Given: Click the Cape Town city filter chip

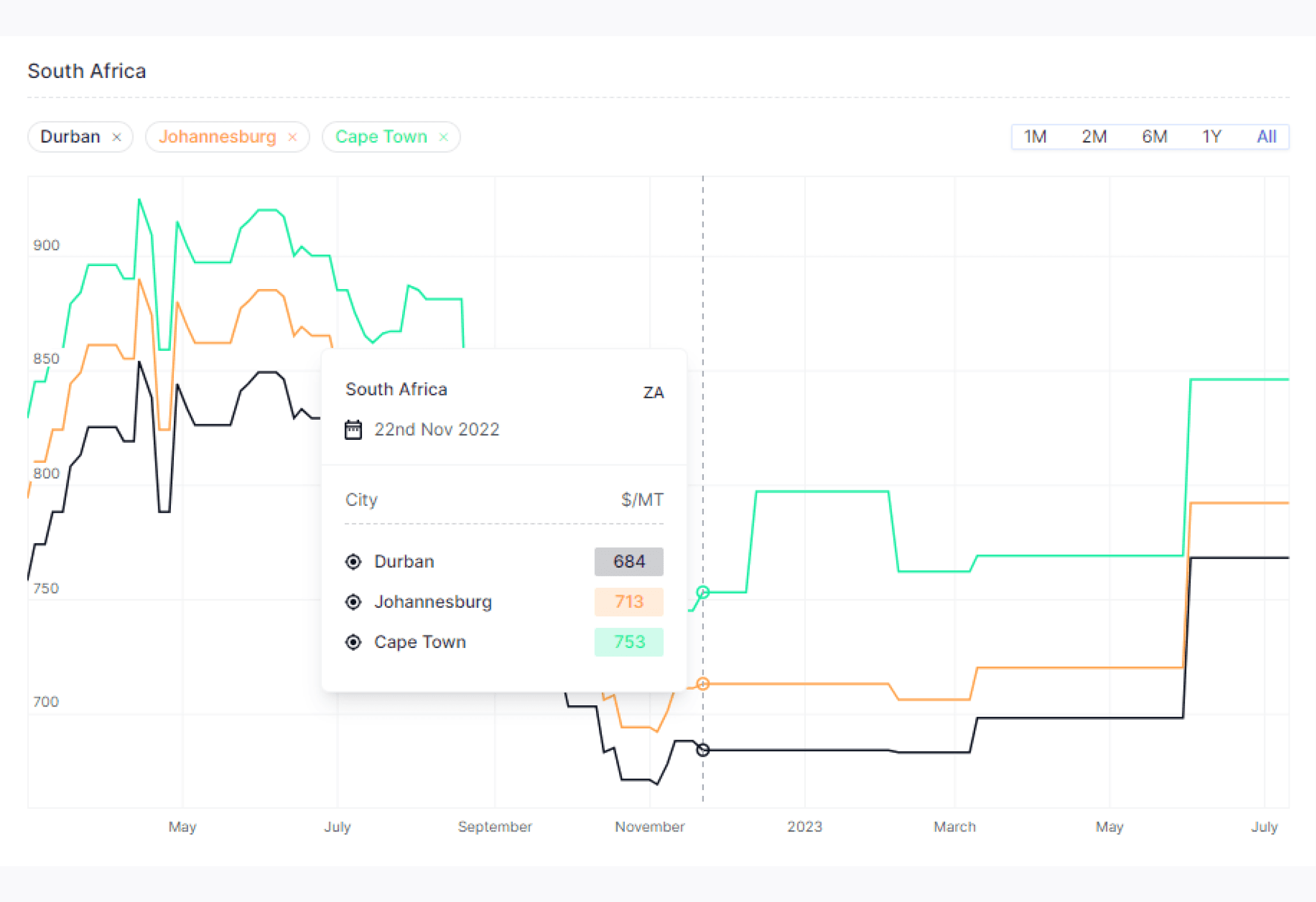Looking at the screenshot, I should 381,136.
